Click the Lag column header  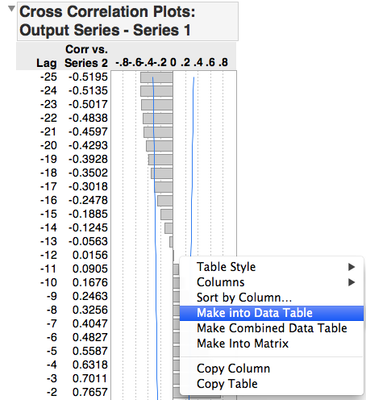(x=47, y=63)
